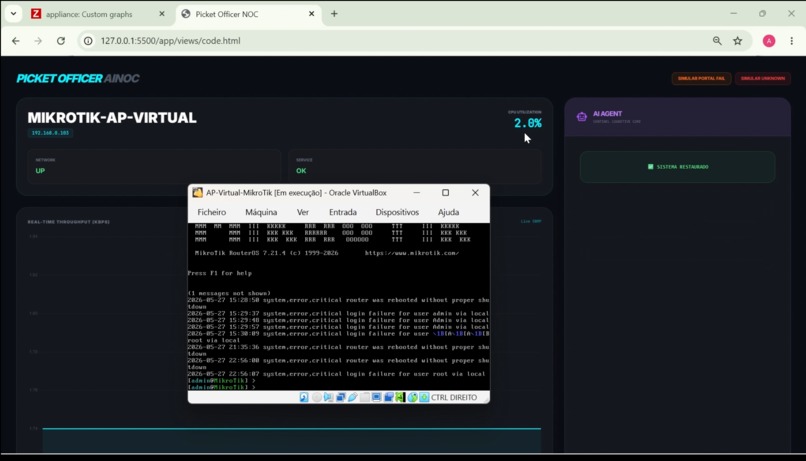Open the browser profile avatar A
The image size is (806, 461).
(769, 41)
